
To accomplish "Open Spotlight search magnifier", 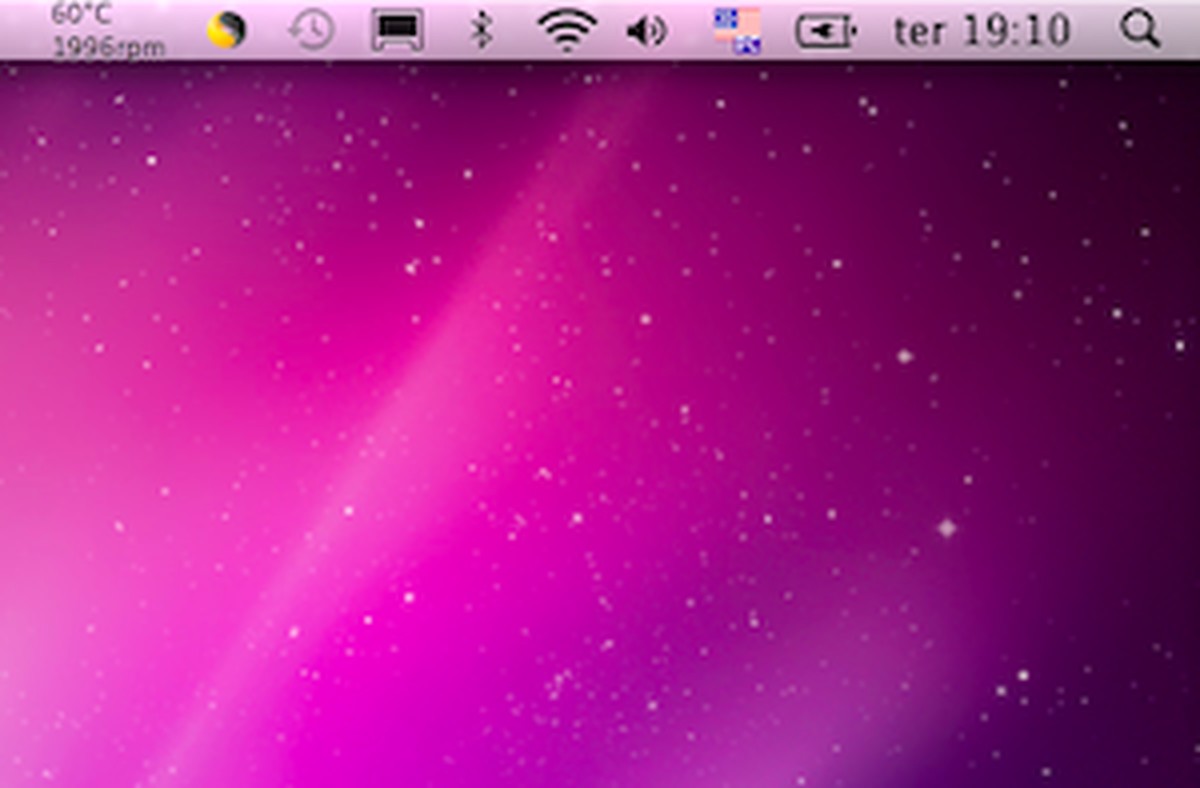I will pos(1140,31).
